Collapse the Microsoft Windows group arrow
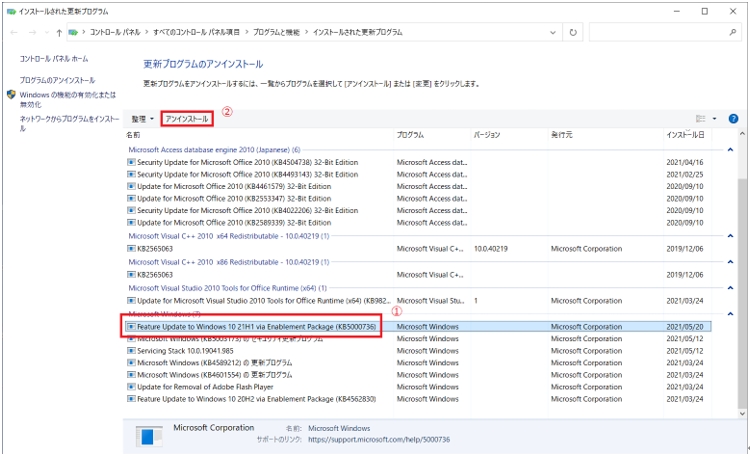Image resolution: width=750 pixels, height=456 pixels. pos(730,314)
